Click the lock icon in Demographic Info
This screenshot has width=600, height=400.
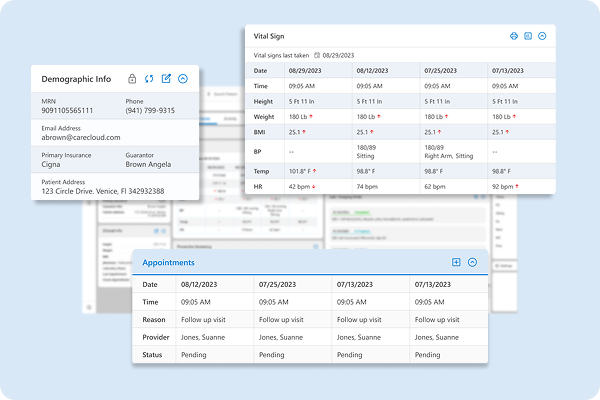tap(132, 79)
